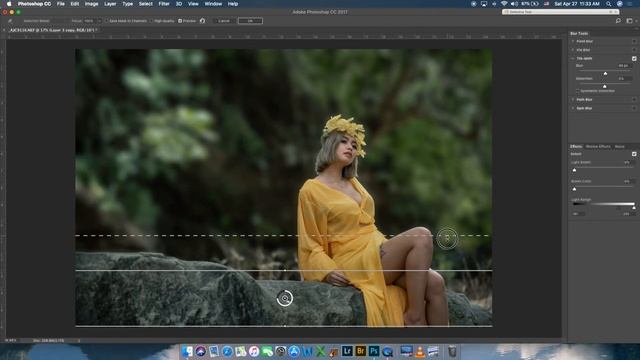
Task: Click the Blur value input field
Action: pyautogui.click(x=623, y=66)
